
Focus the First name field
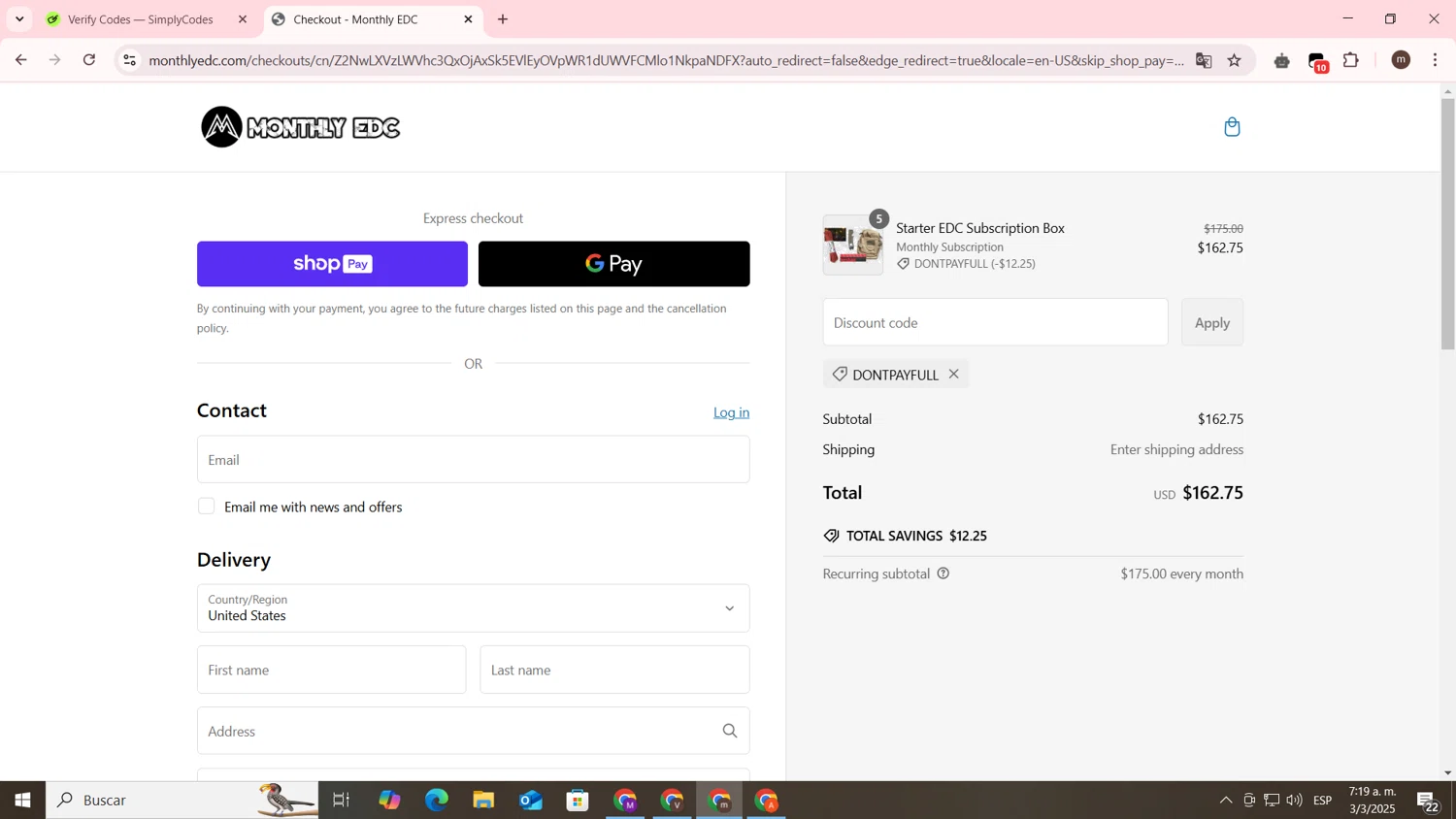click(x=331, y=670)
